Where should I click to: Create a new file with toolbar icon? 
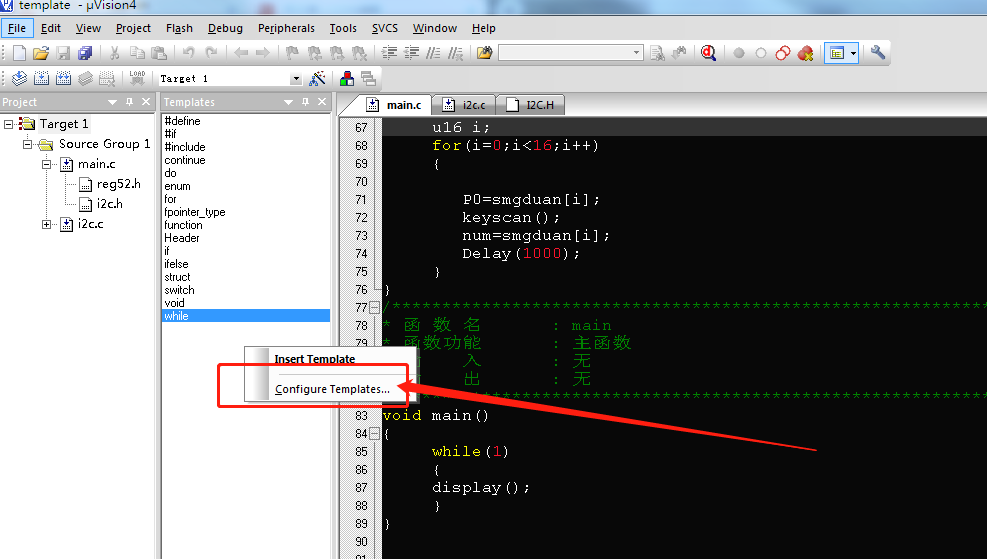click(20, 54)
